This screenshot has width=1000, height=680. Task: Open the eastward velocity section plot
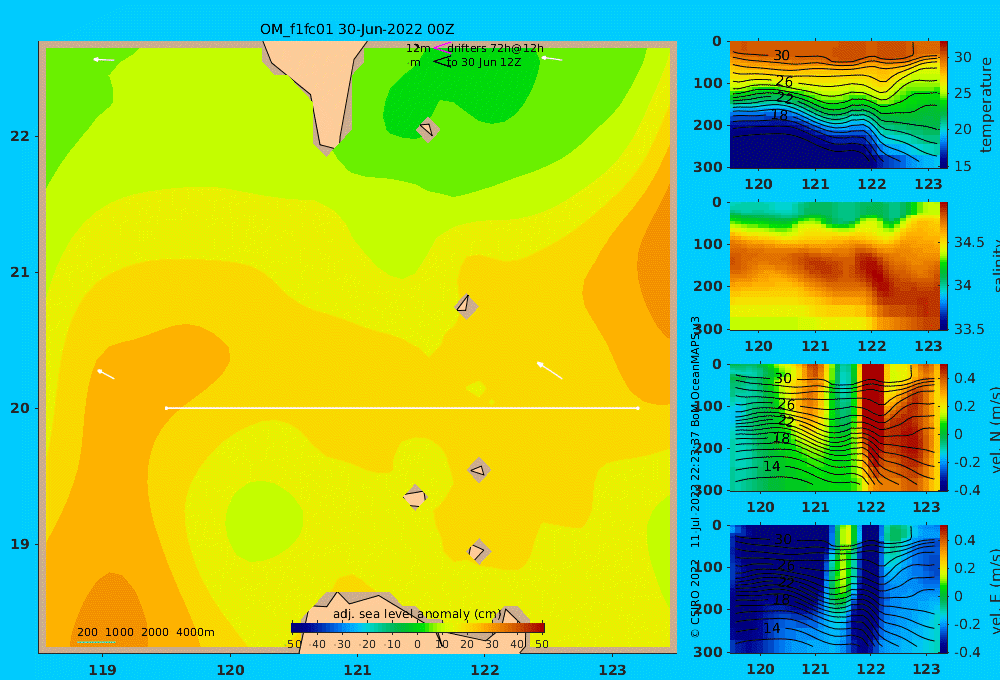tap(834, 589)
